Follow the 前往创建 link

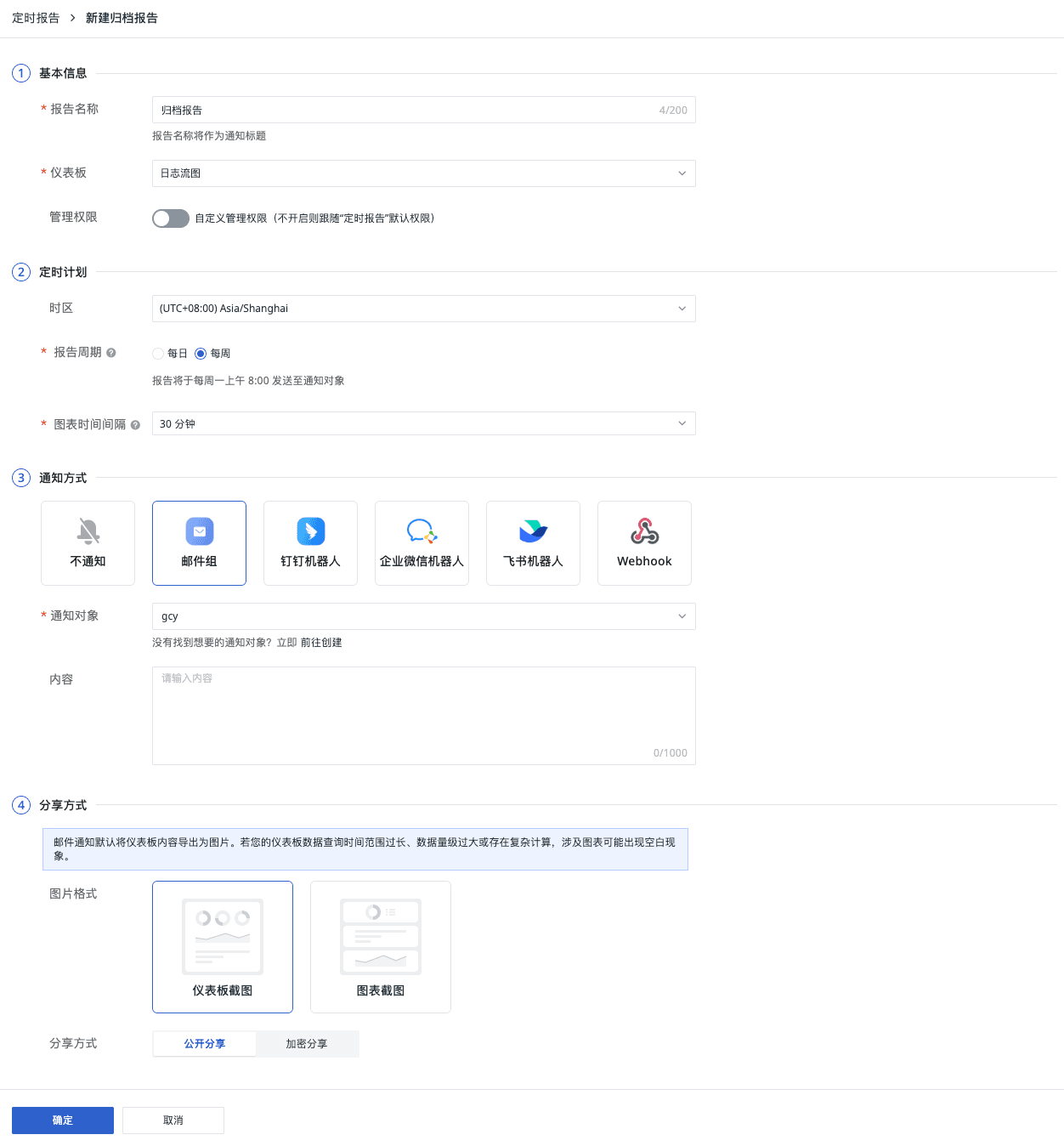[x=321, y=643]
